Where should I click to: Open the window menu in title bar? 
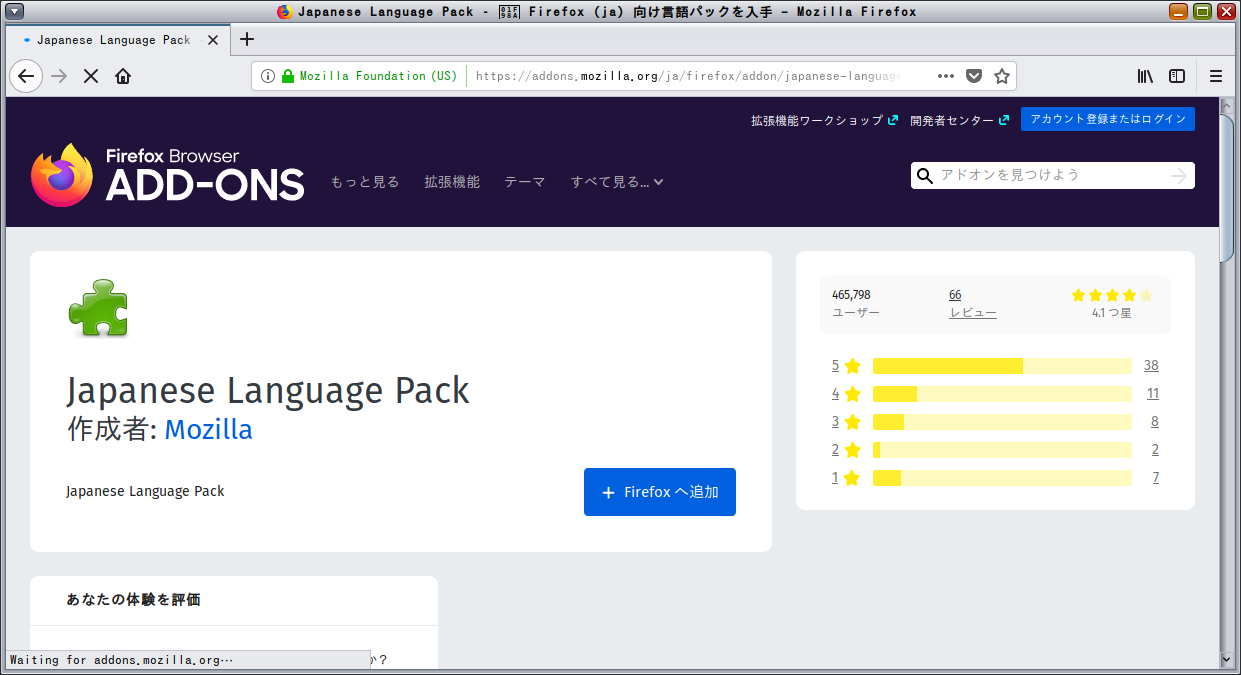pyautogui.click(x=15, y=12)
